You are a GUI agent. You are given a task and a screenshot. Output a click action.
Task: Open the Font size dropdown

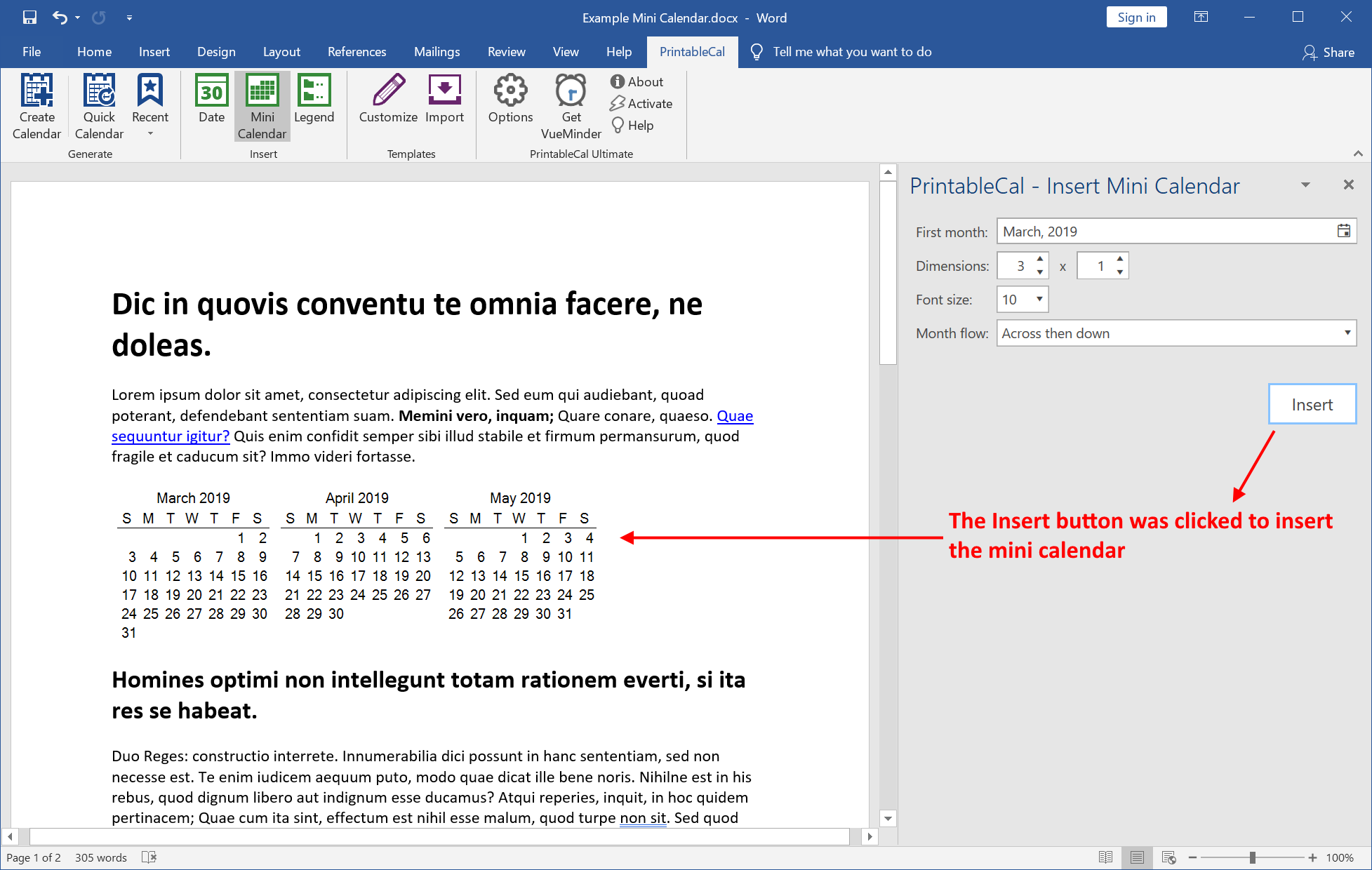click(1039, 300)
